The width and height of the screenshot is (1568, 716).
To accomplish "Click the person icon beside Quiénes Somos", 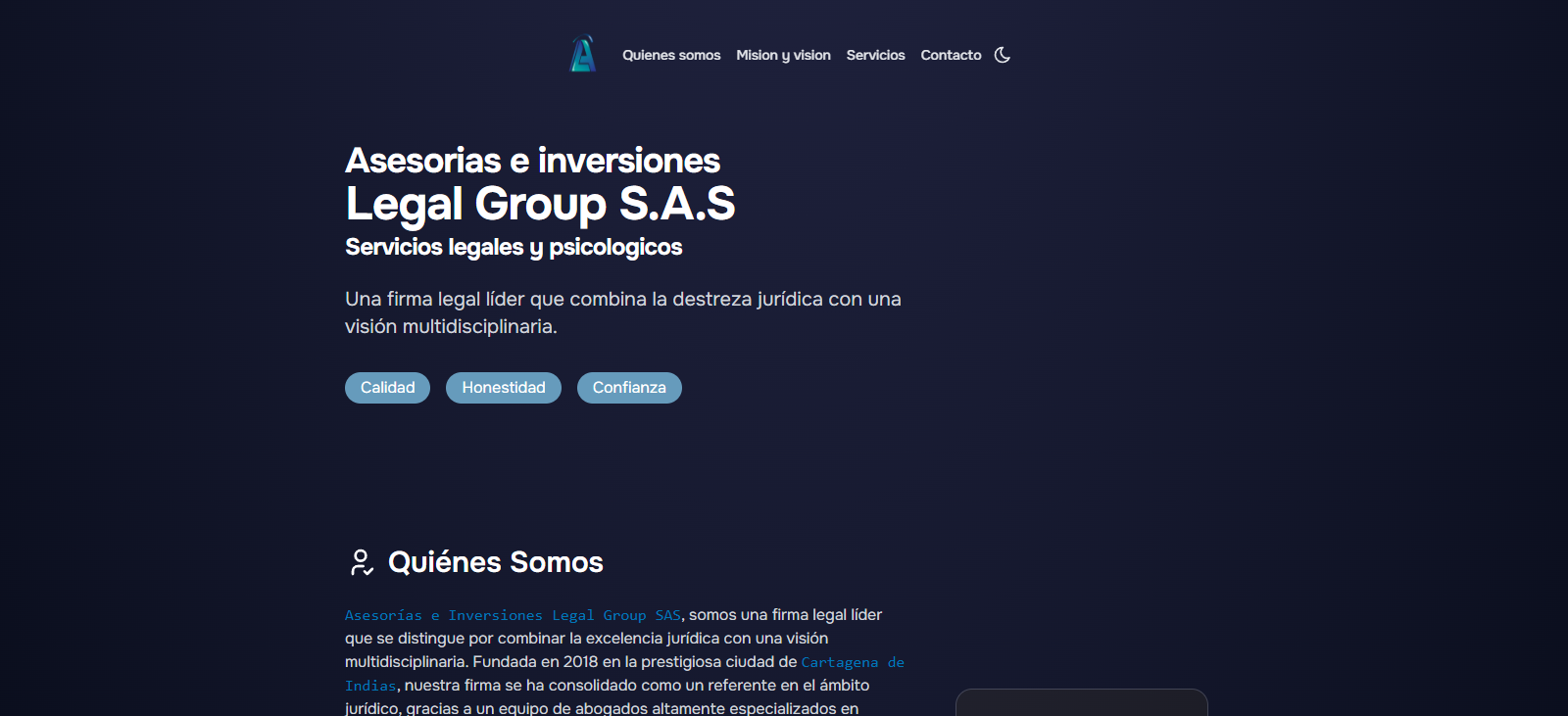I will tap(362, 562).
